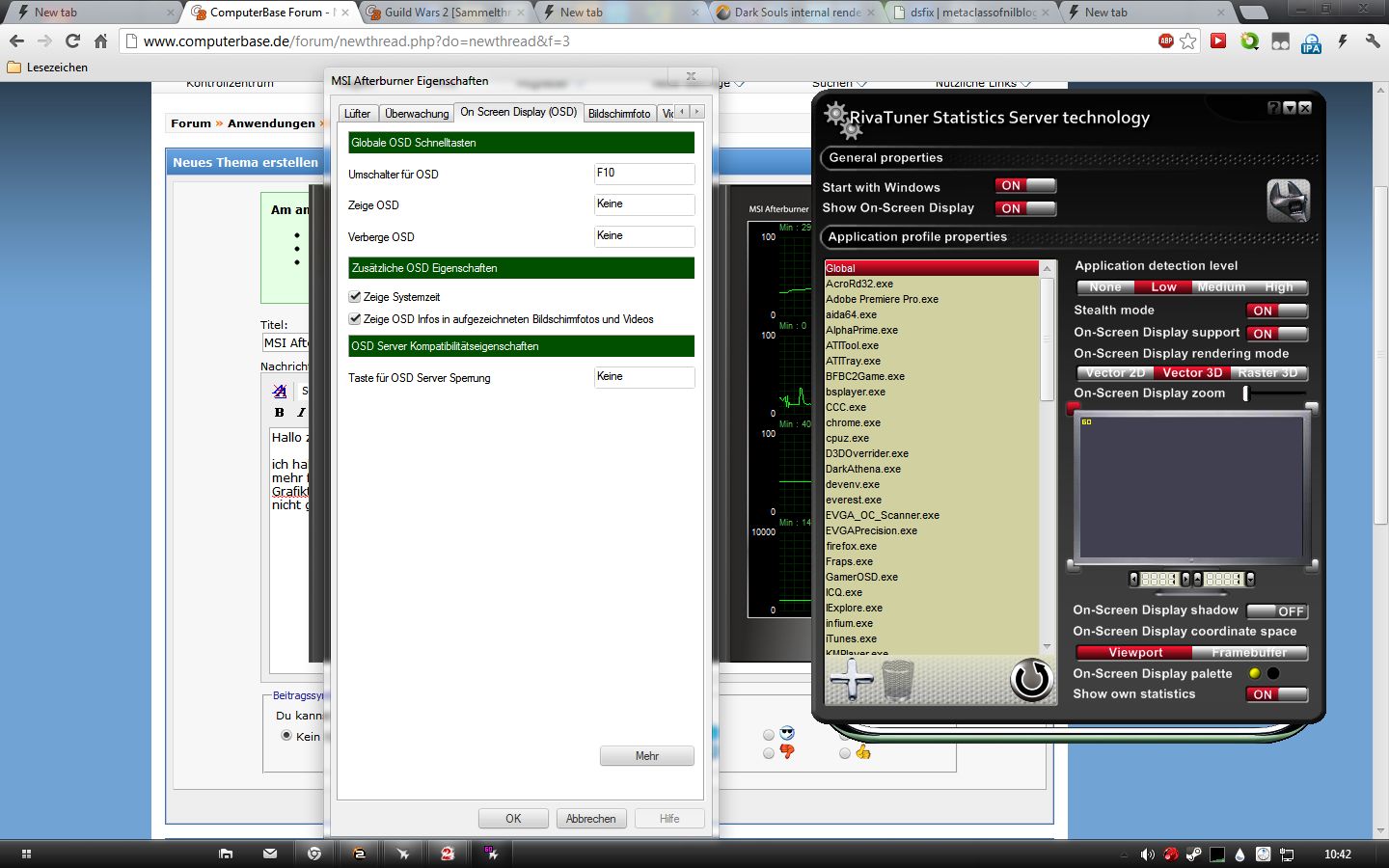
Task: Go back with the browser back arrow
Action: 16,41
